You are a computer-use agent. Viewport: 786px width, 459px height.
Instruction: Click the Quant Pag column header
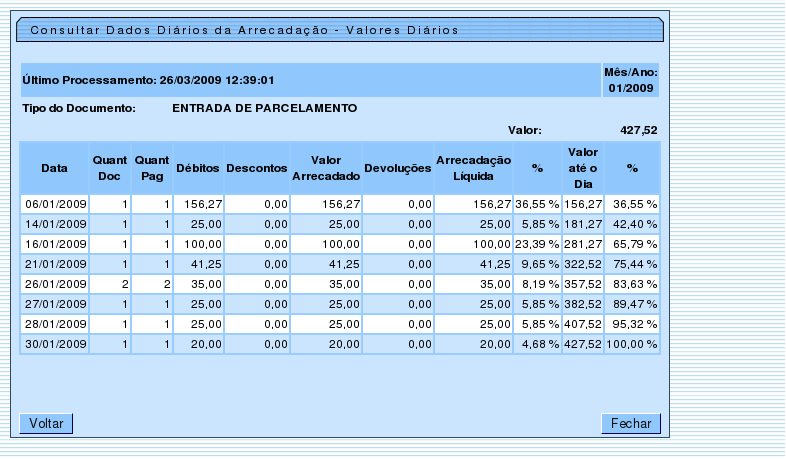pyautogui.click(x=152, y=168)
